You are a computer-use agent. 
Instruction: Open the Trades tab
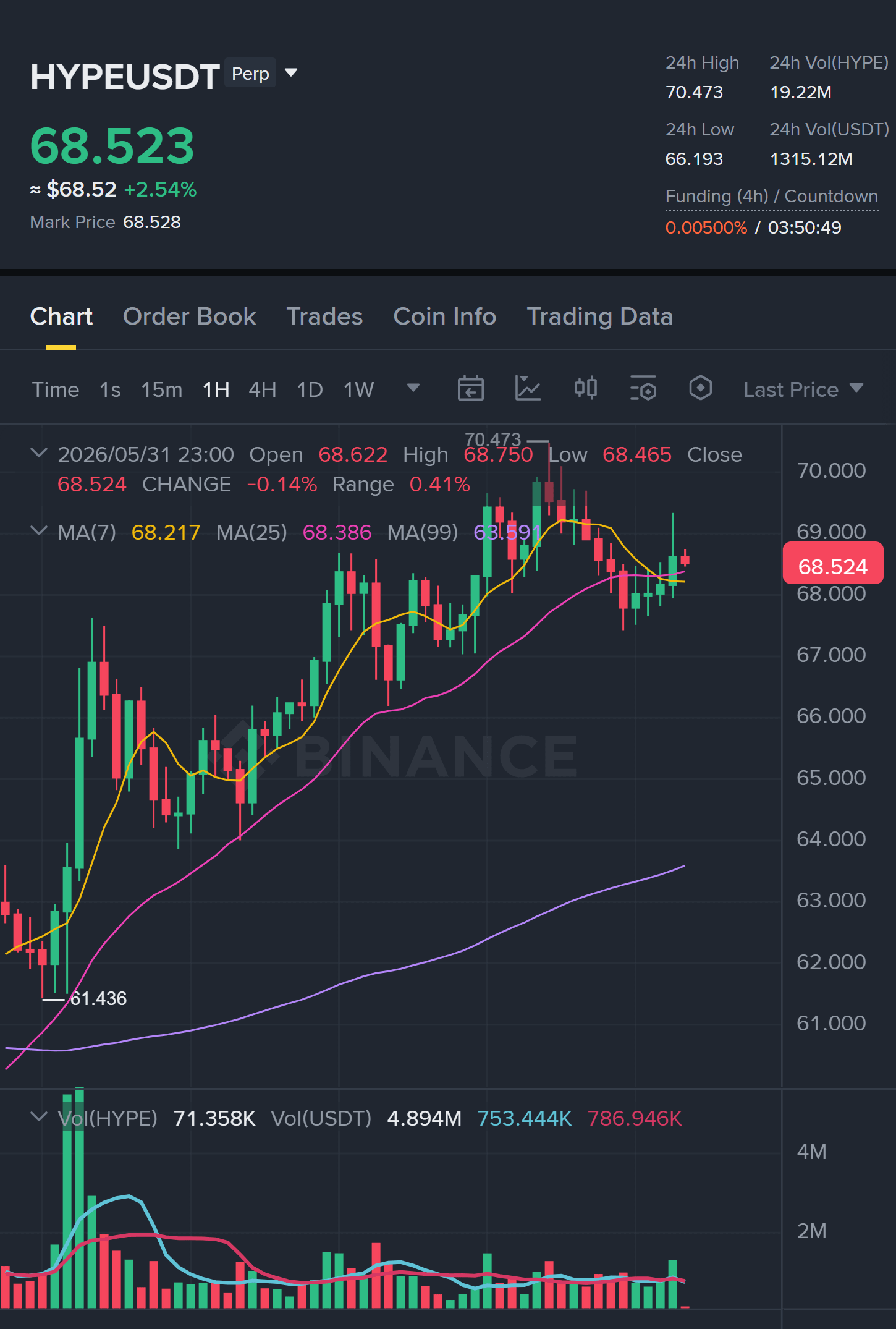[324, 316]
